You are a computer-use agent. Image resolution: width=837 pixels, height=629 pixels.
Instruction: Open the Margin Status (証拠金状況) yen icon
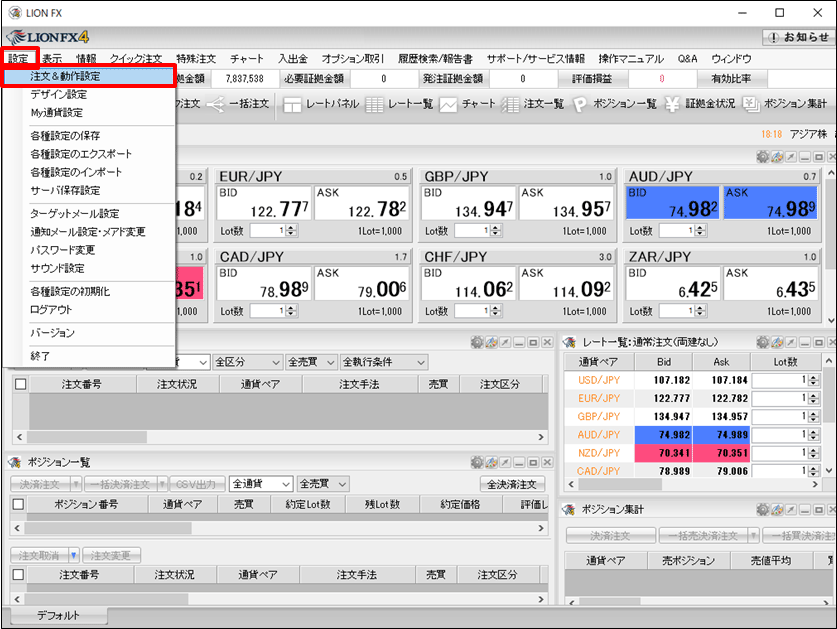672,104
